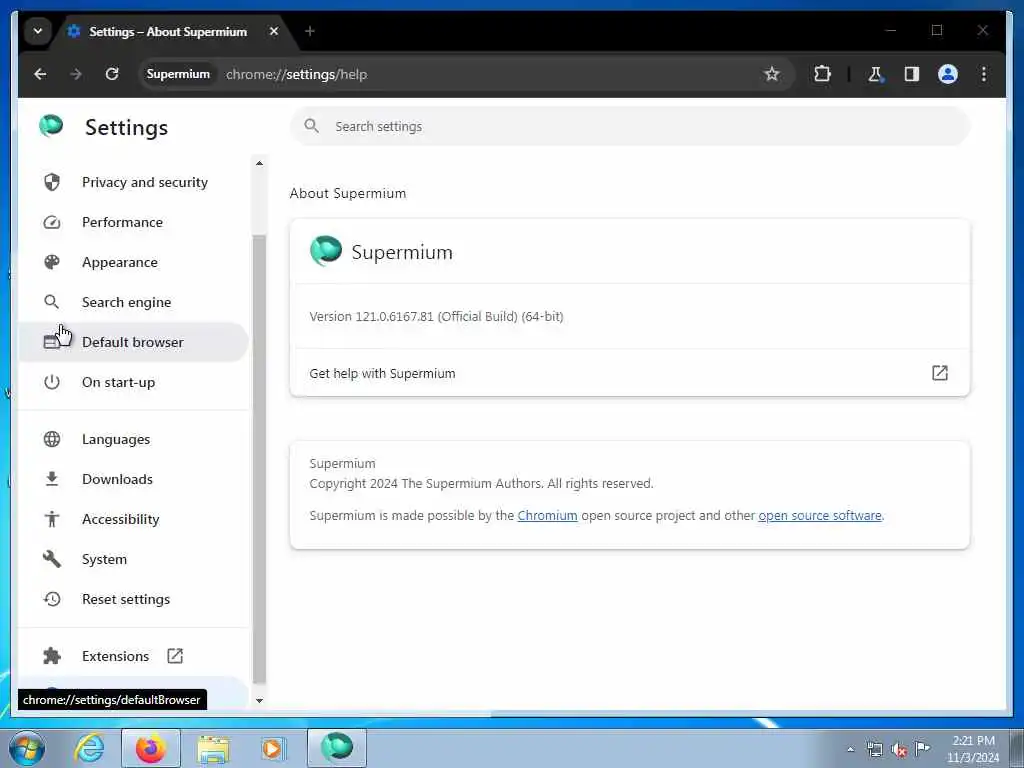Open Privacy and security settings
The height and width of the screenshot is (768, 1024).
pos(133,182)
